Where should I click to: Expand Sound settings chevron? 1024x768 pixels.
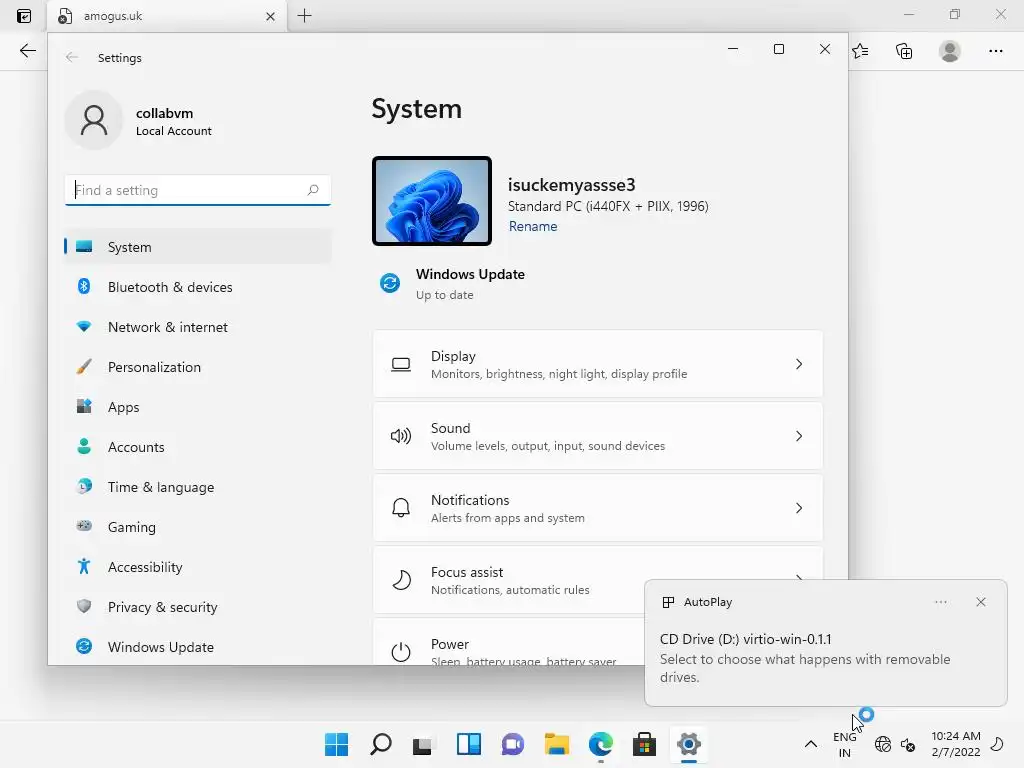pos(799,436)
